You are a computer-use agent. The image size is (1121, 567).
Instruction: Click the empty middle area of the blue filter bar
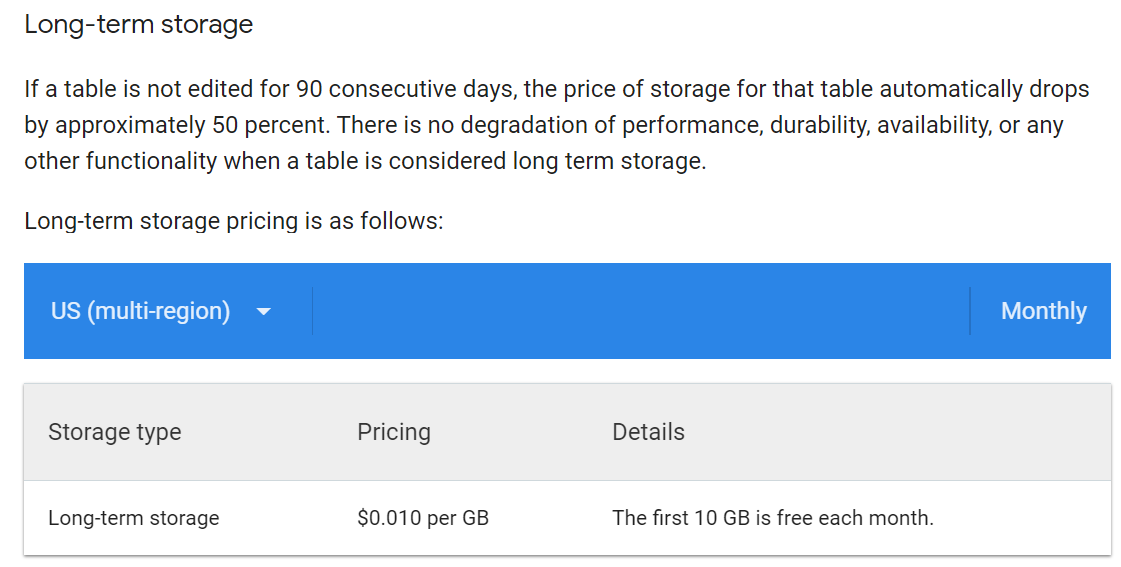(640, 311)
